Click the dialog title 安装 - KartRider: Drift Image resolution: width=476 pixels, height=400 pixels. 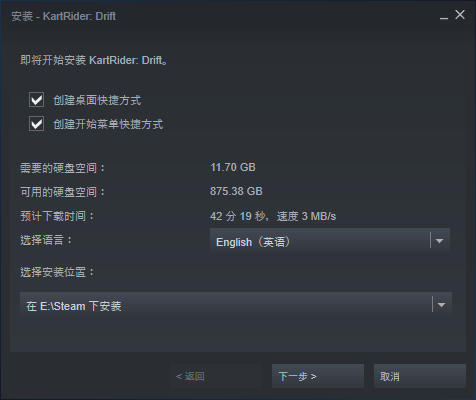tap(64, 16)
